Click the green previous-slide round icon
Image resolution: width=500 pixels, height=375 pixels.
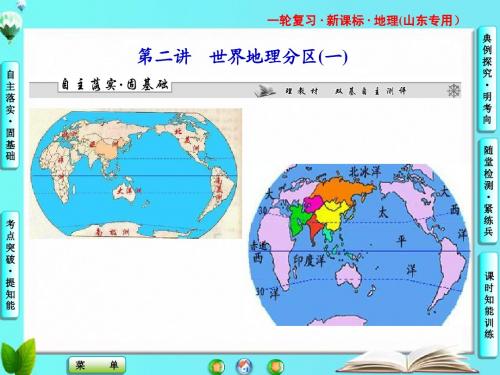(217, 367)
